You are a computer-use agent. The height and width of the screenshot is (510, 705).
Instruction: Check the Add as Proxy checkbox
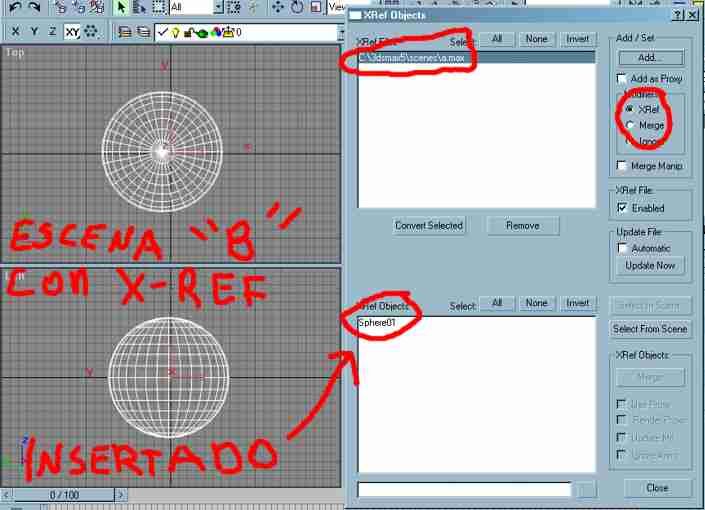click(622, 79)
